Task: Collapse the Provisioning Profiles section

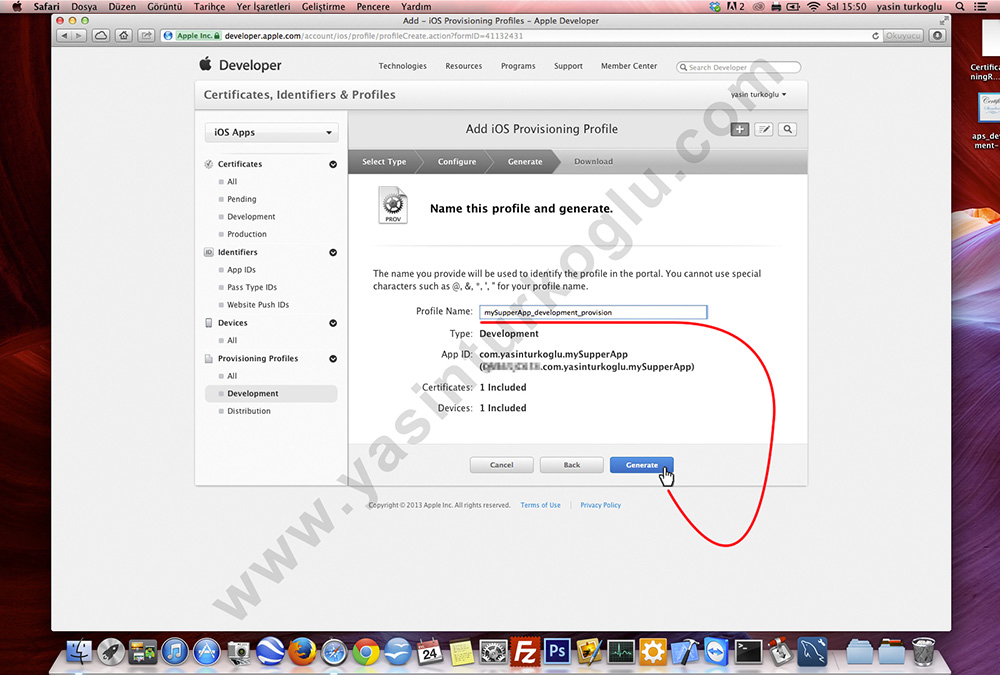Action: click(333, 359)
